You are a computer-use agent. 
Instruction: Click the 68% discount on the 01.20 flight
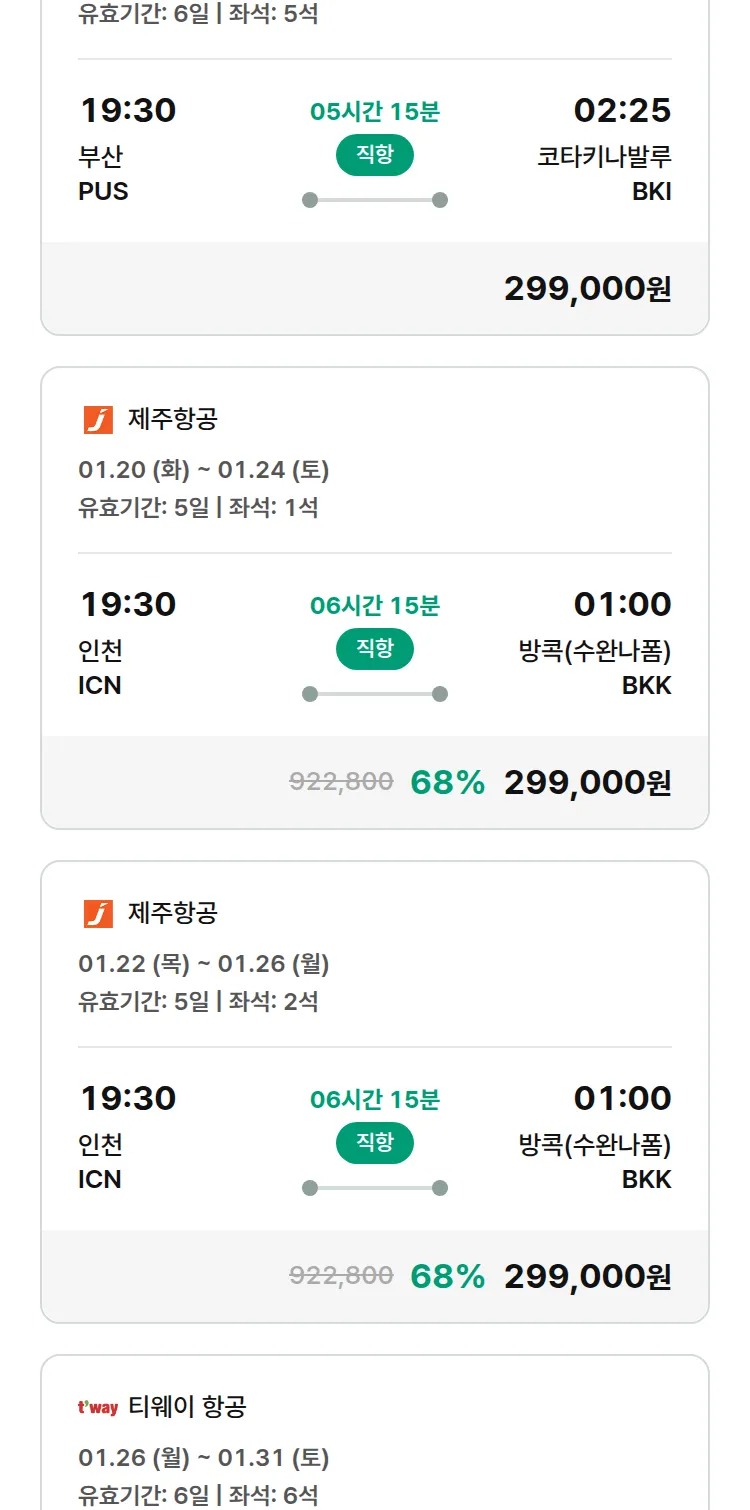[x=447, y=783]
